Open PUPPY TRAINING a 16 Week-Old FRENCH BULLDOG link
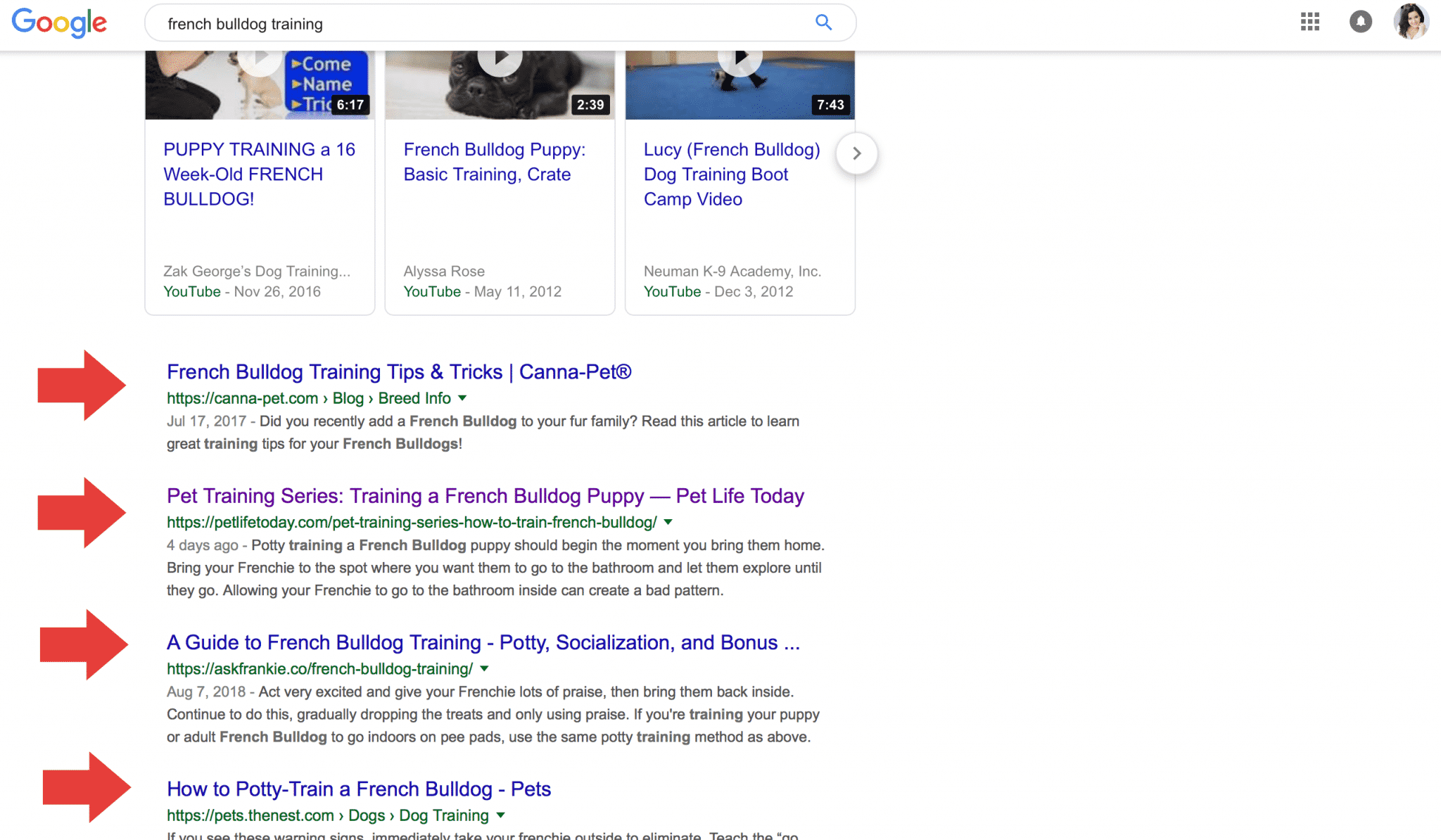The width and height of the screenshot is (1441, 840). 259,174
